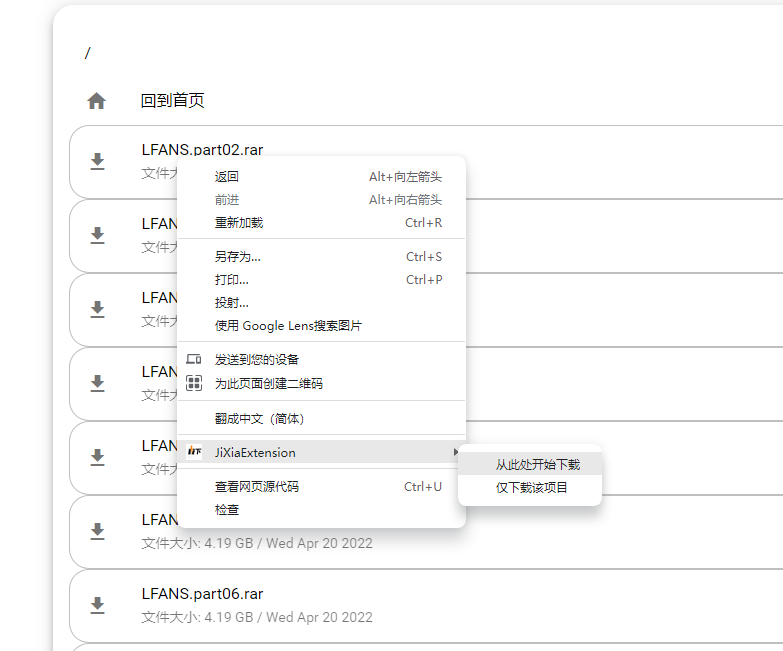Screen dimensions: 783x651
Task: Select 重新加载 from the context menu
Action: point(322,223)
